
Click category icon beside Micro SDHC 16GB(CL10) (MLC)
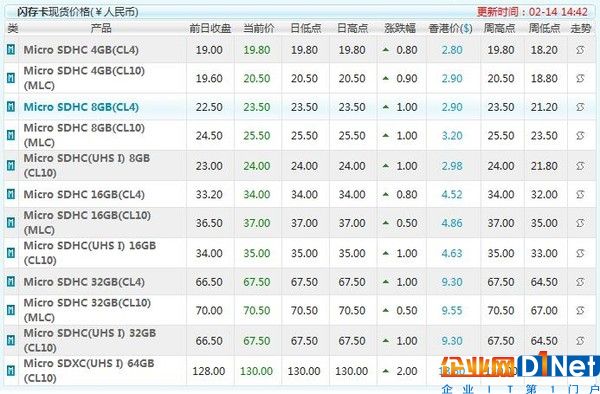tap(11, 222)
